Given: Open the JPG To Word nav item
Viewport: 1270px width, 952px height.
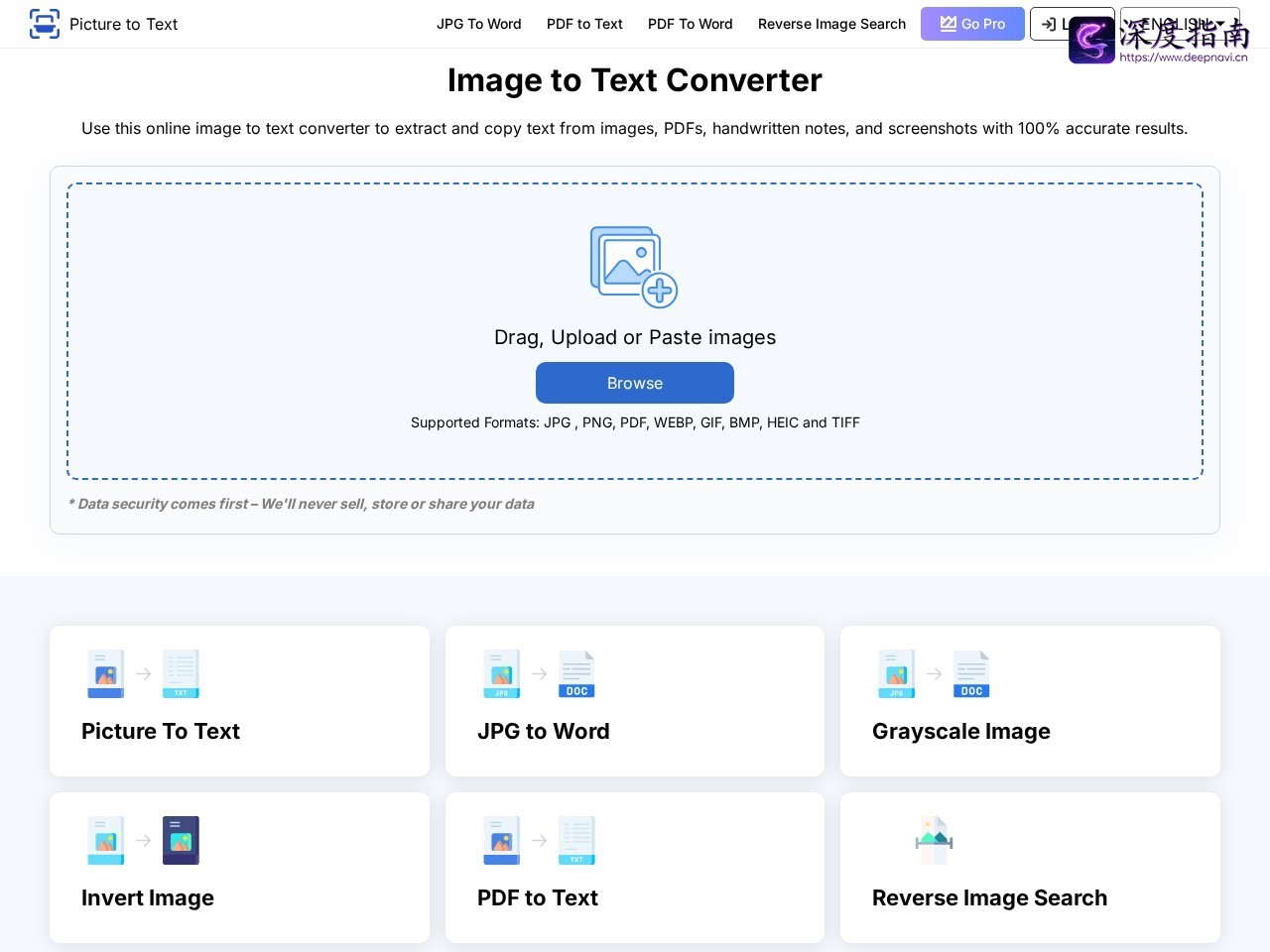Looking at the screenshot, I should (x=479, y=24).
